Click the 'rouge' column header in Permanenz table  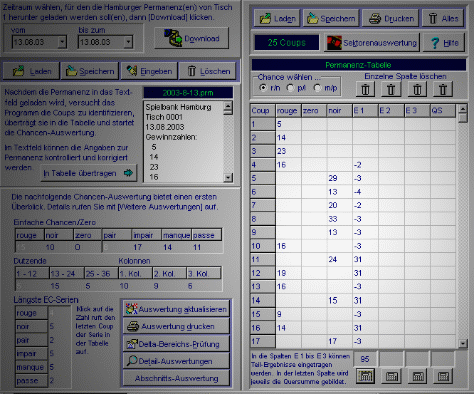(289, 111)
